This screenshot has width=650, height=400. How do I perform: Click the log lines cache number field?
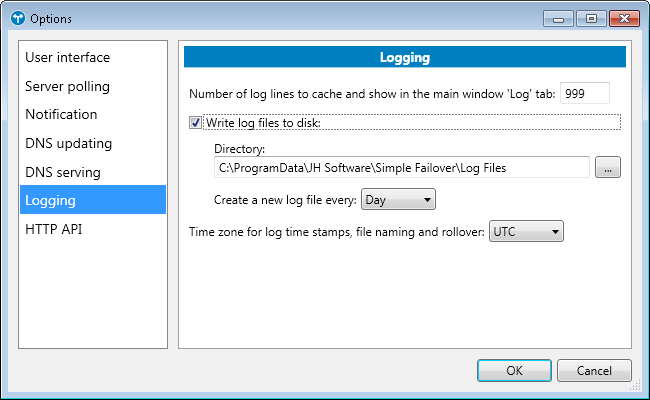584,93
